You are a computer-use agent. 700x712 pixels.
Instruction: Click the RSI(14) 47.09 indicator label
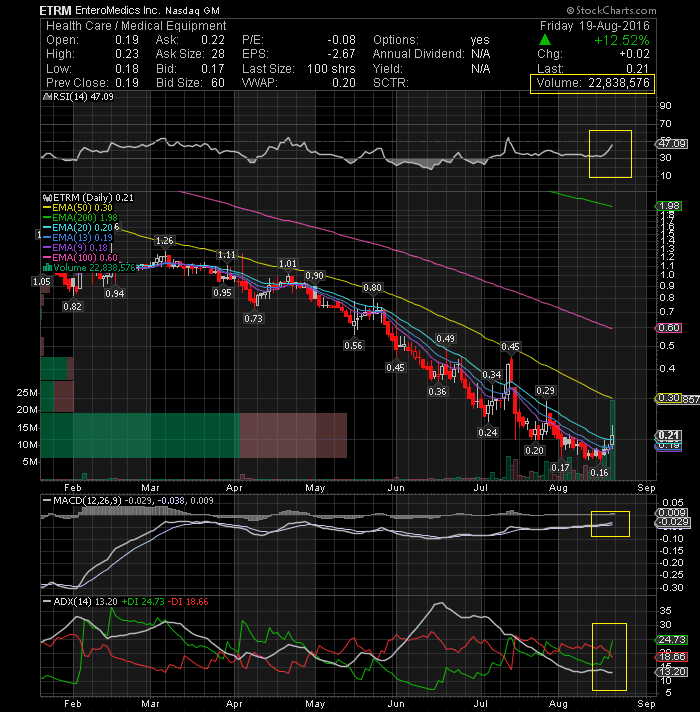[79, 97]
